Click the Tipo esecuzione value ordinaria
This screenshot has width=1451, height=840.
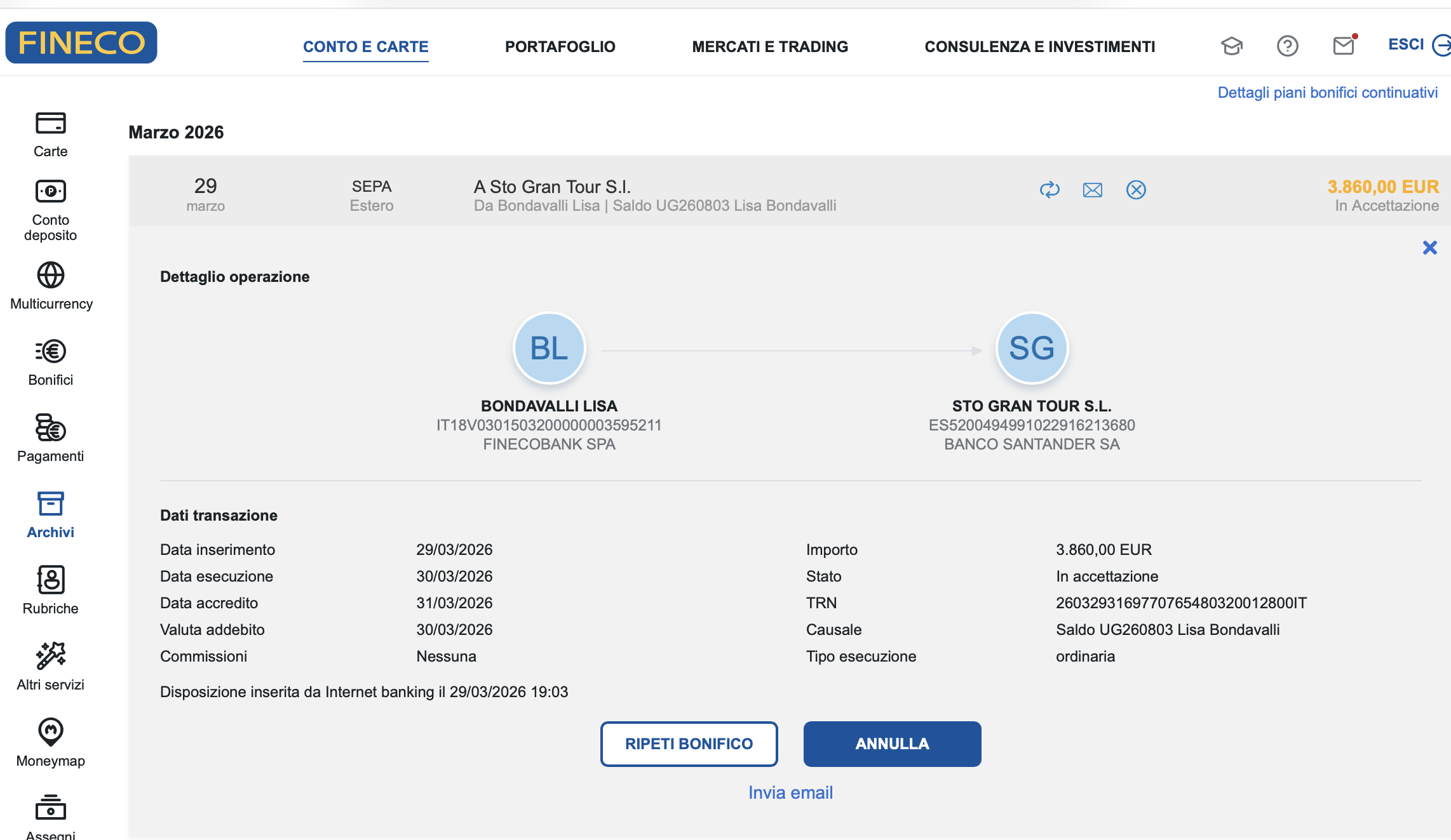pyautogui.click(x=1086, y=656)
